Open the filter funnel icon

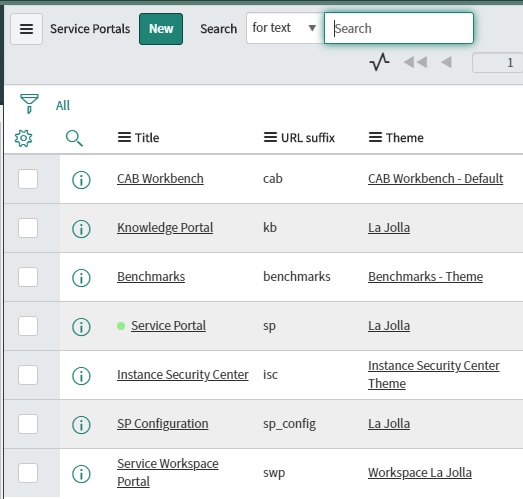click(29, 104)
